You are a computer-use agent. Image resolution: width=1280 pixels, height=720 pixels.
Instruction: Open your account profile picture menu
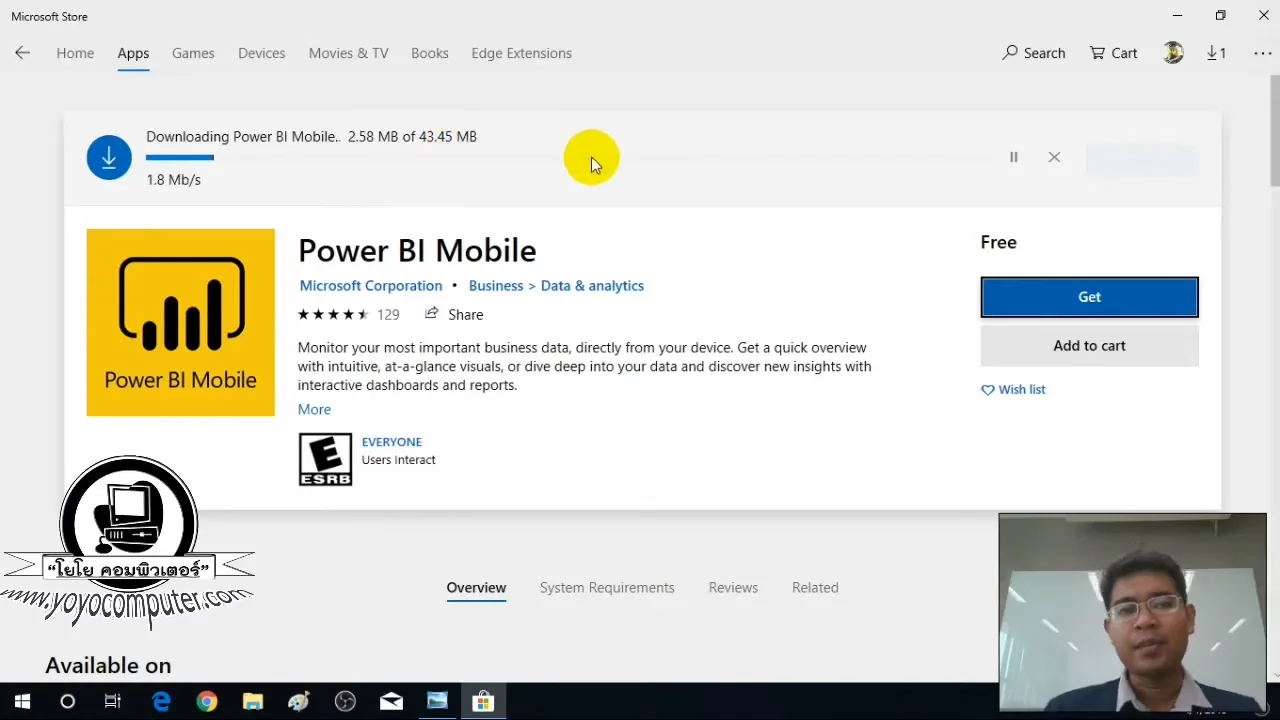[1173, 53]
